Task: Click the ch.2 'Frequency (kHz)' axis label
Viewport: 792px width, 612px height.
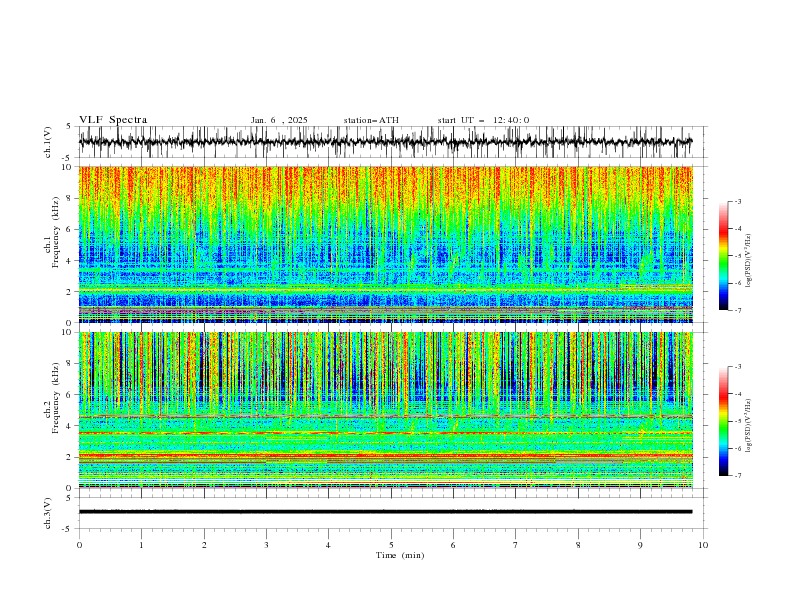Action: (56, 397)
